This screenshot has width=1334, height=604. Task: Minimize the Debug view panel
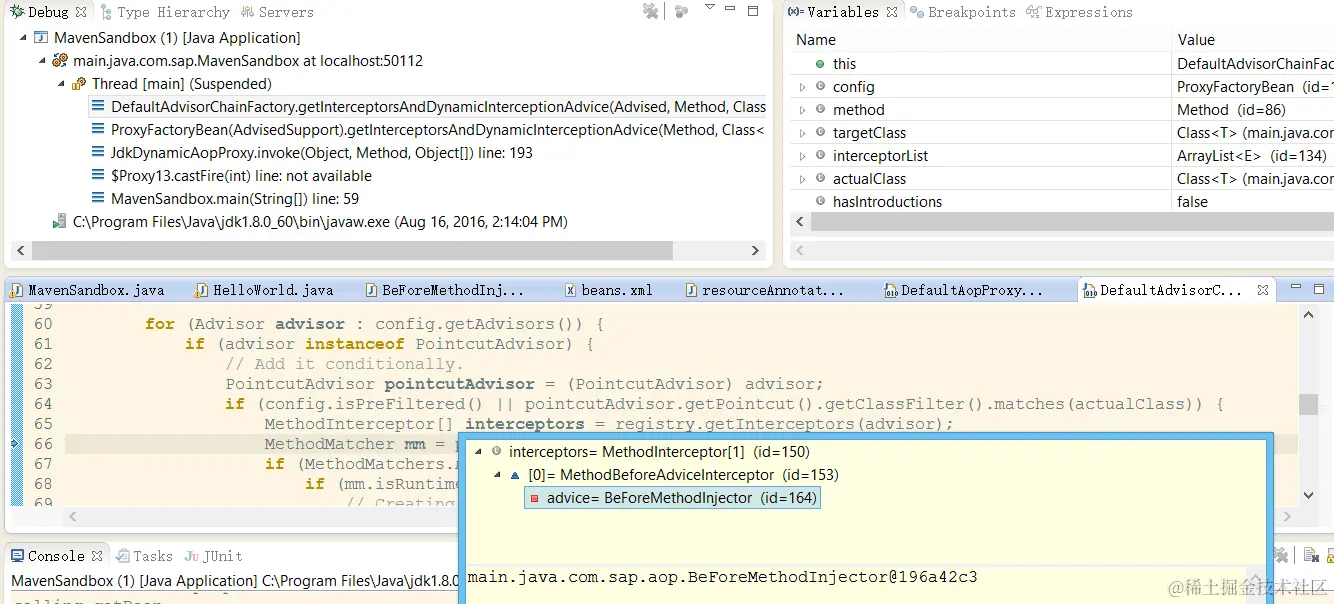(731, 10)
